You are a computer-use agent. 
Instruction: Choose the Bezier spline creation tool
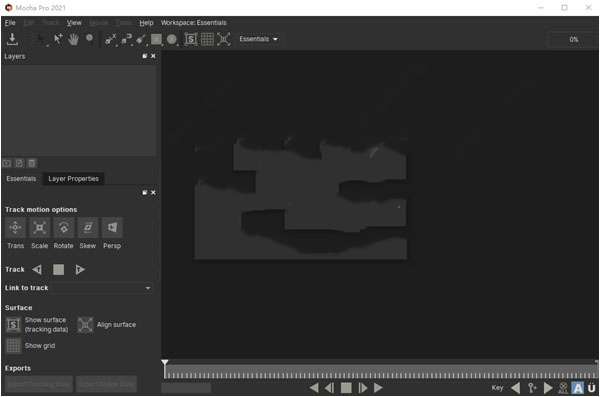click(x=126, y=39)
